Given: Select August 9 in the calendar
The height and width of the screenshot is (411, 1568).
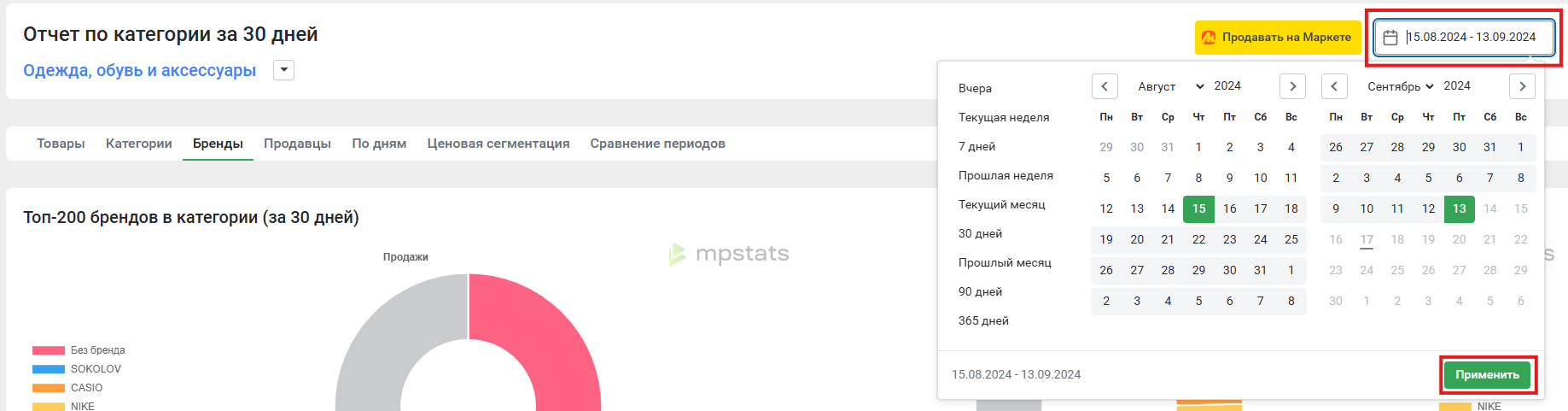Looking at the screenshot, I should point(1229,178).
